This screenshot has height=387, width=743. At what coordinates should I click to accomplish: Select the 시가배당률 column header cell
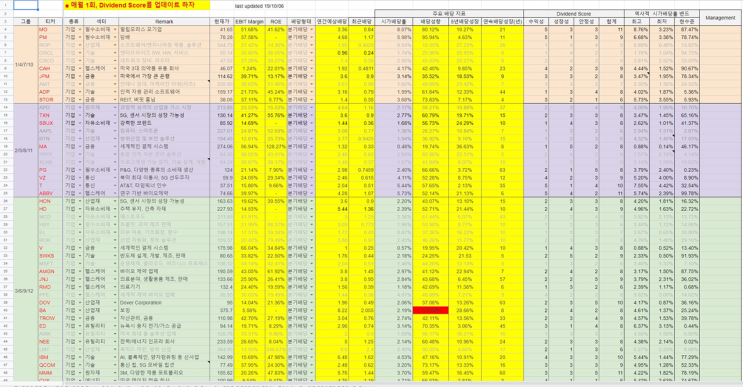pyautogui.click(x=394, y=22)
